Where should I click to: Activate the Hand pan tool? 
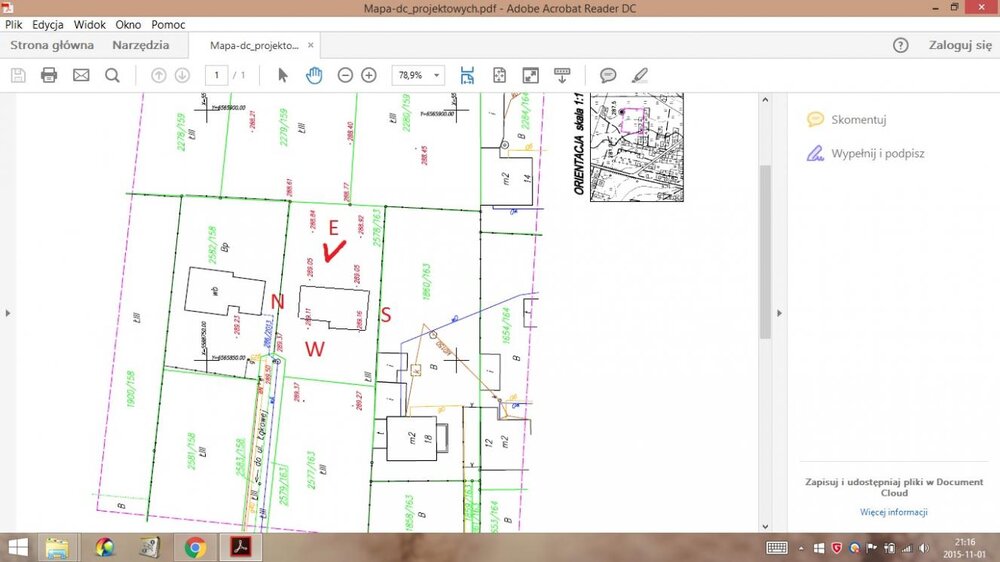pos(314,75)
